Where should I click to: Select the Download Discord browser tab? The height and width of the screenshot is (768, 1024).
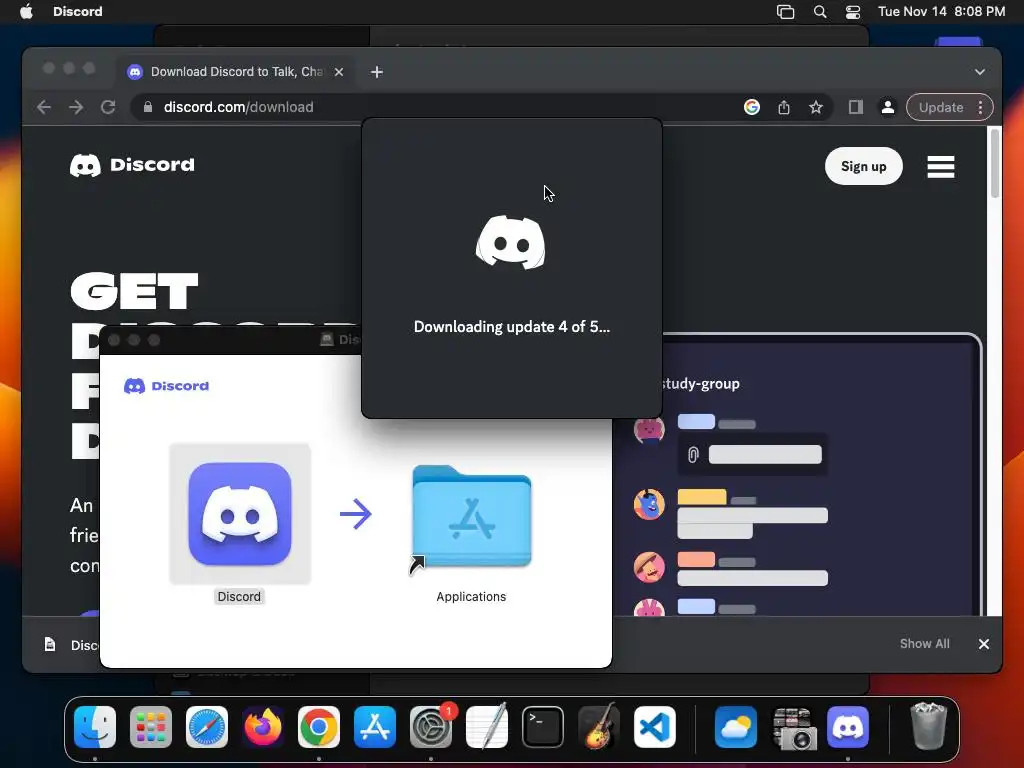[x=235, y=72]
